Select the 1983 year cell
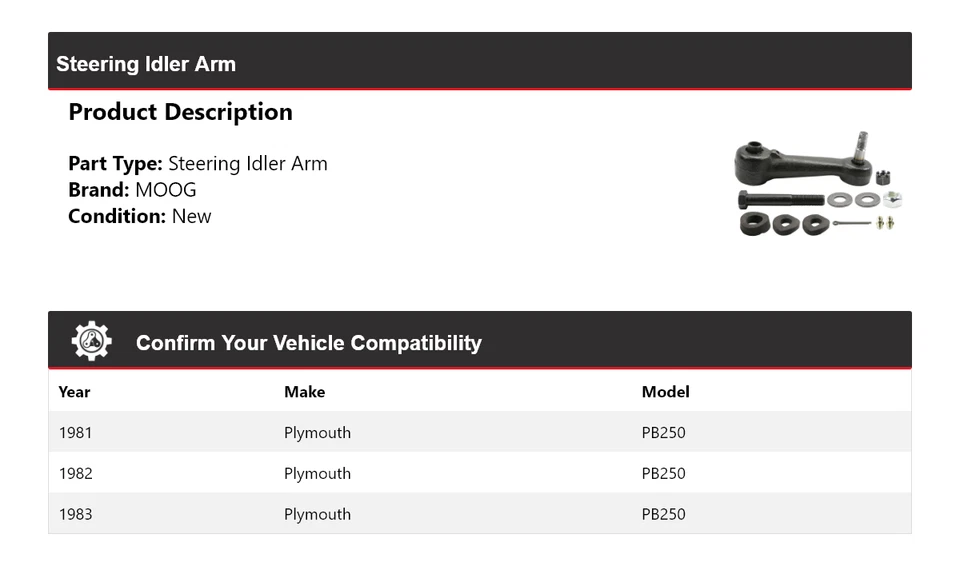Screen dimensions: 960x566 75,514
